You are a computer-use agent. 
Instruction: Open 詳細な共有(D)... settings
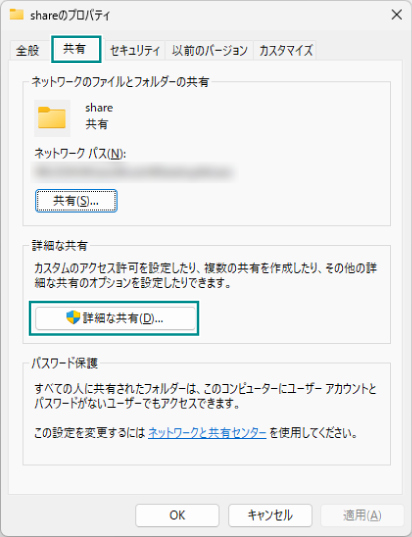(x=115, y=318)
